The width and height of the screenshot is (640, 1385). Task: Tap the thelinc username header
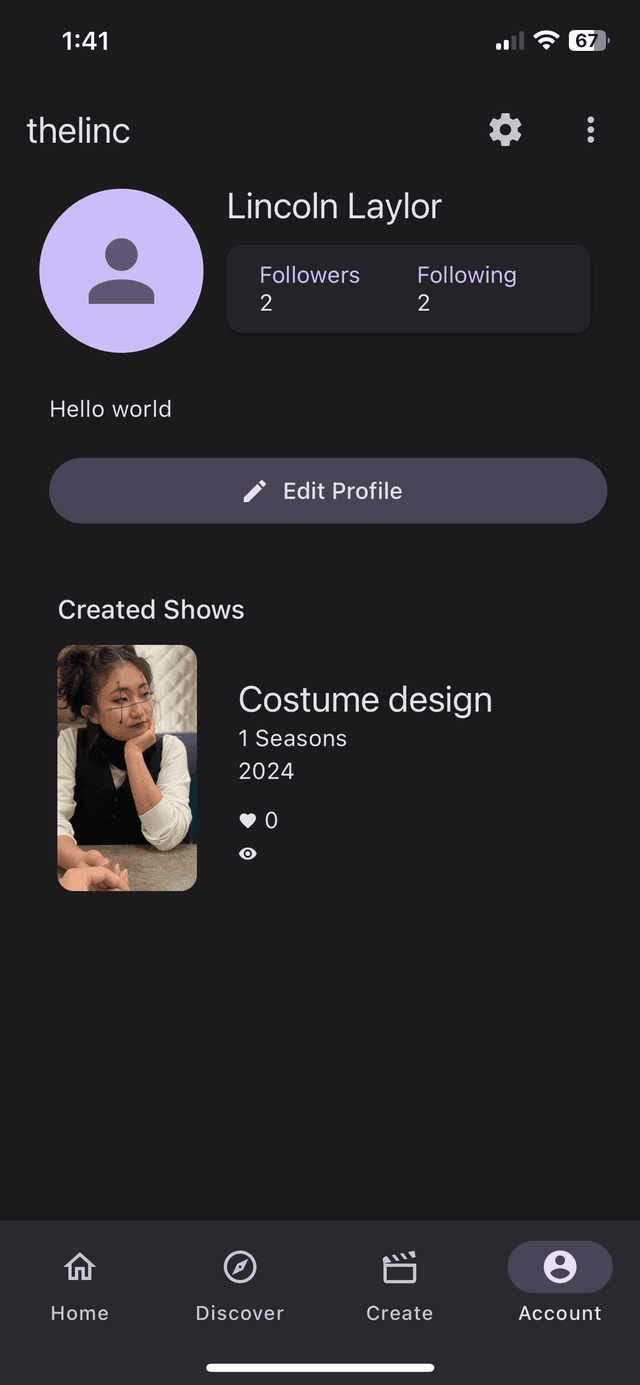(x=78, y=131)
